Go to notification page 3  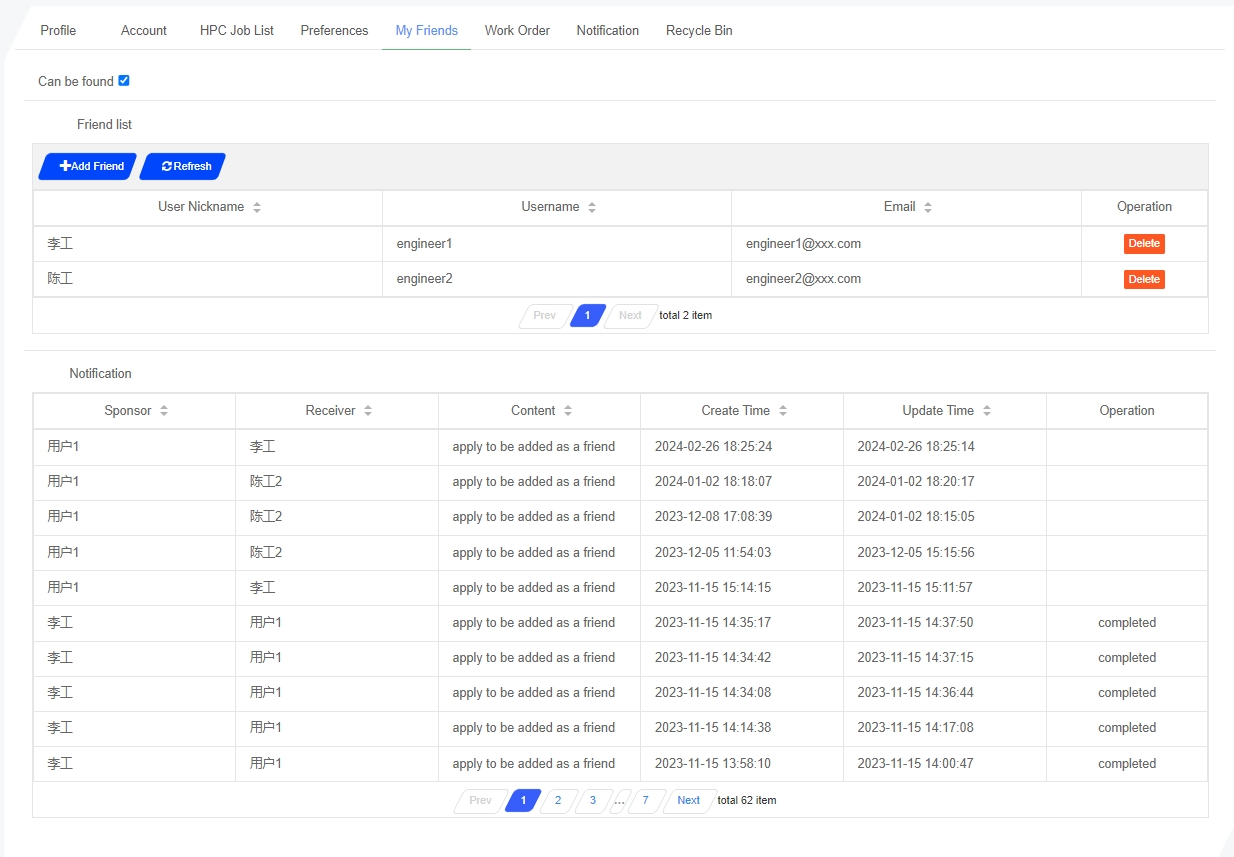point(593,800)
